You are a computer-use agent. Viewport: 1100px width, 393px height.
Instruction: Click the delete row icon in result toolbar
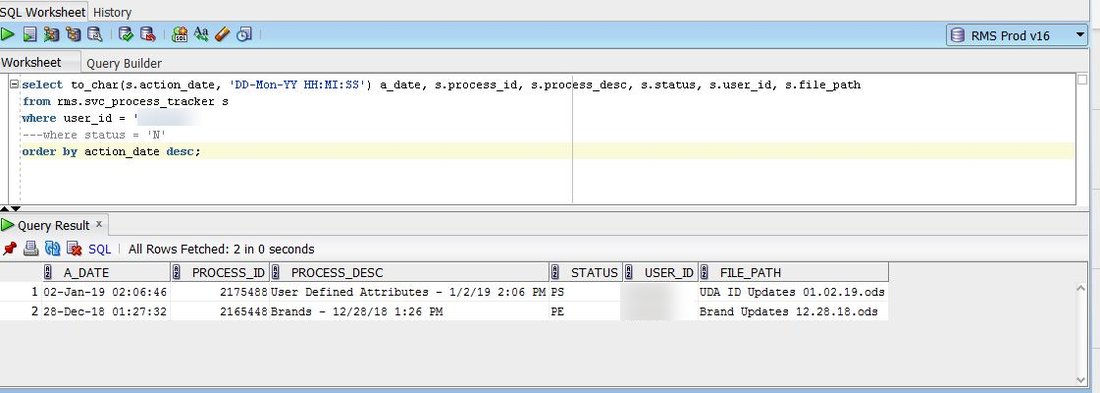pyautogui.click(x=74, y=248)
